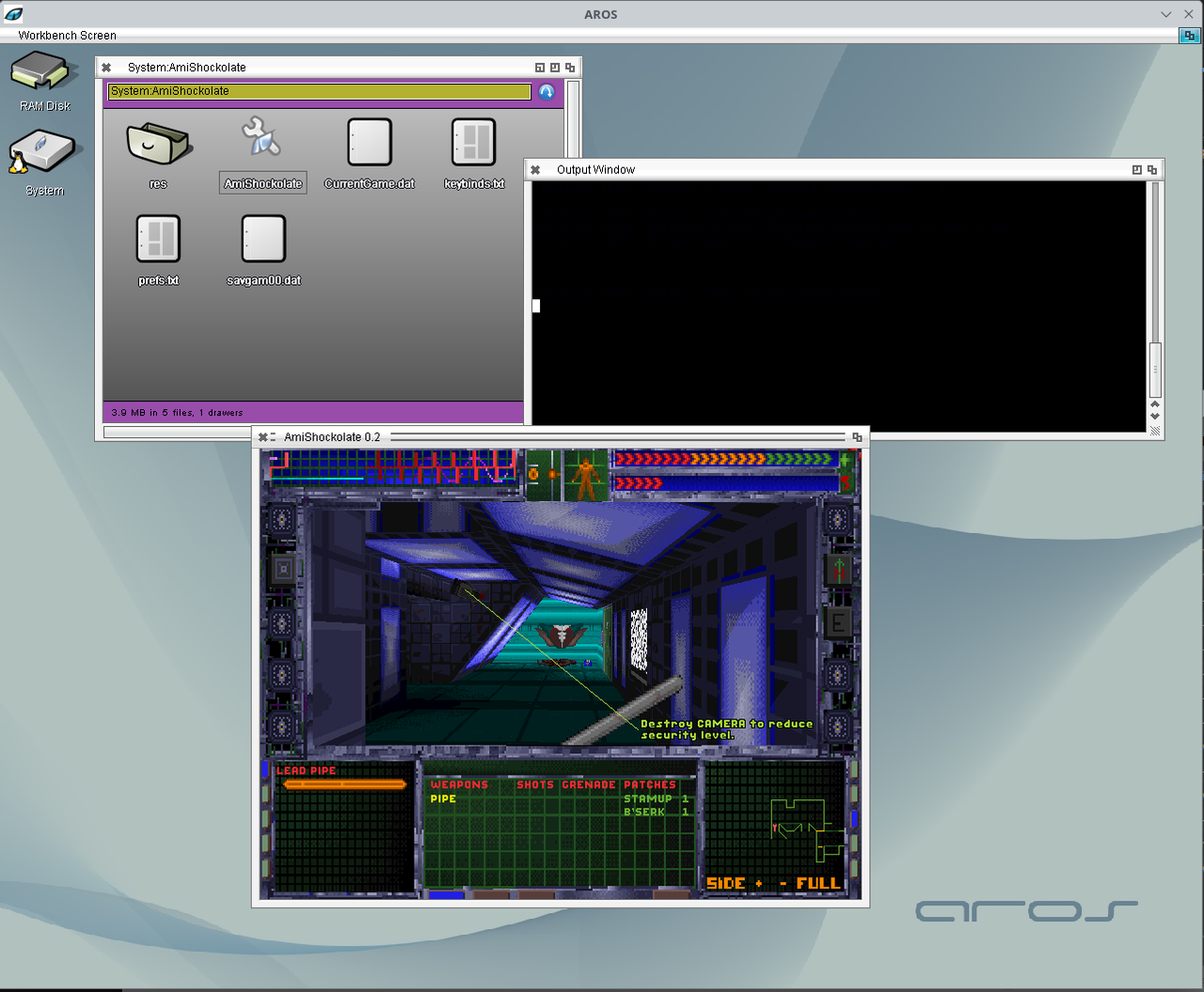1204x992 pixels.
Task: Click the static-noise screen in game corridor
Action: pyautogui.click(x=639, y=639)
